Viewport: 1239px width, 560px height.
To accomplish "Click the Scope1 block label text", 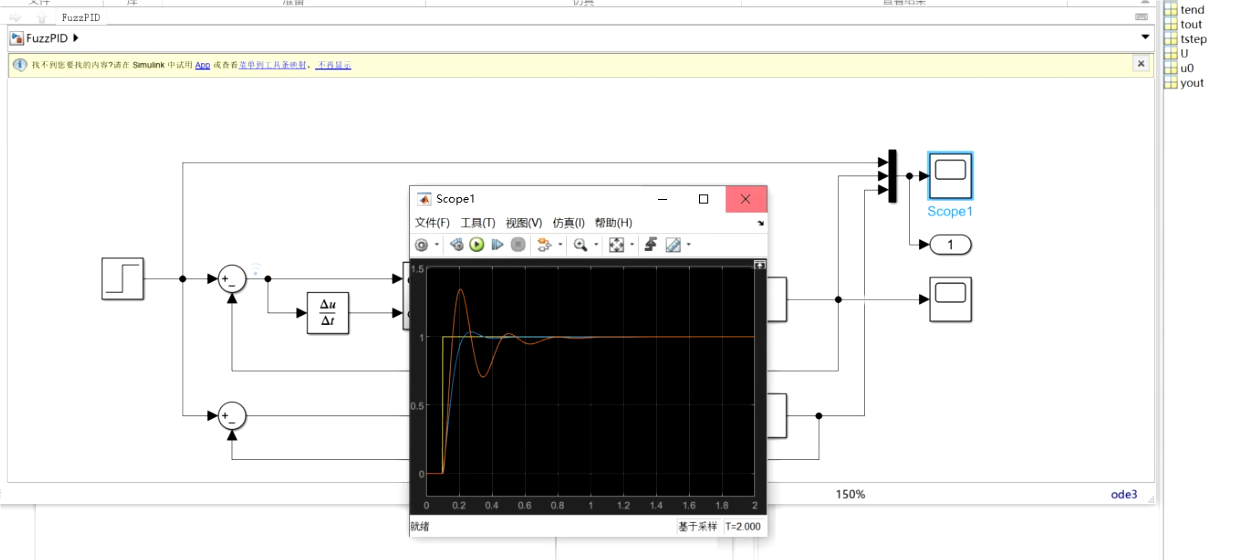I will coord(950,211).
